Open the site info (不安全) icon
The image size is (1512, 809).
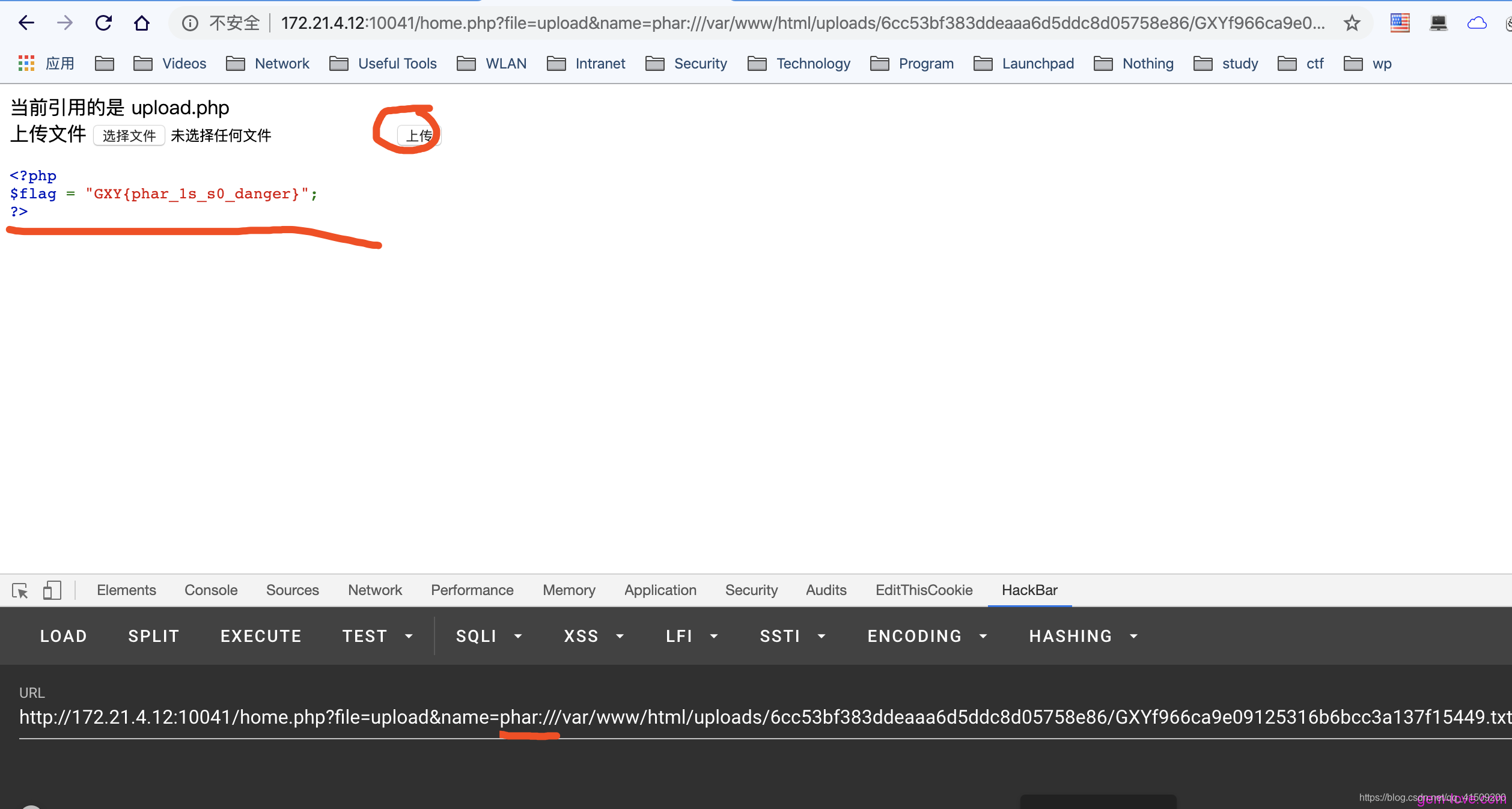pyautogui.click(x=190, y=23)
